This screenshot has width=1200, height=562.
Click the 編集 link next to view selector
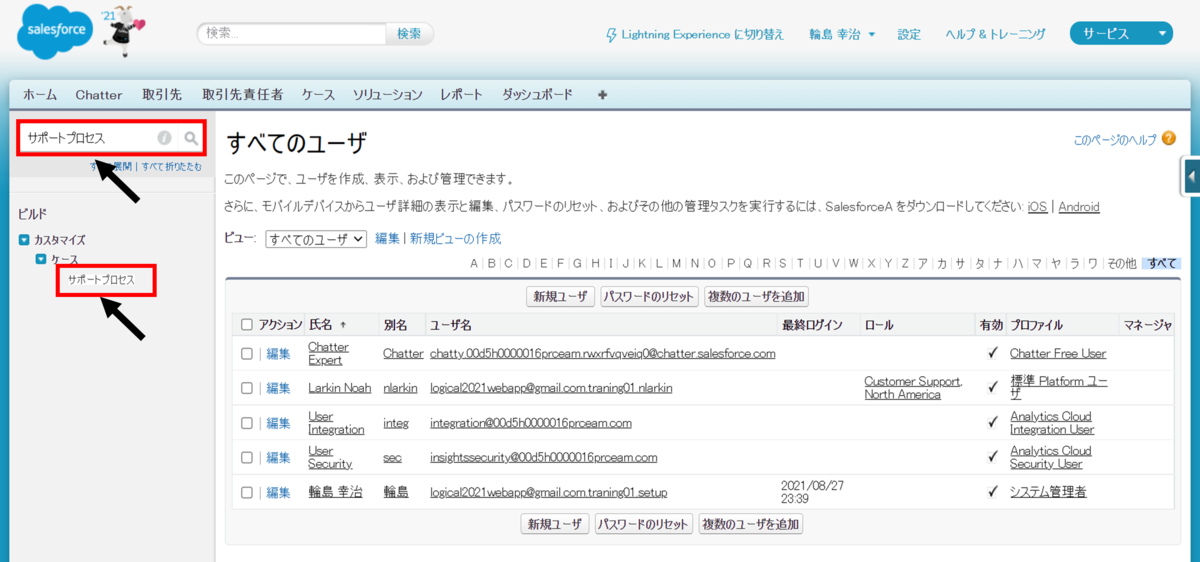[387, 239]
